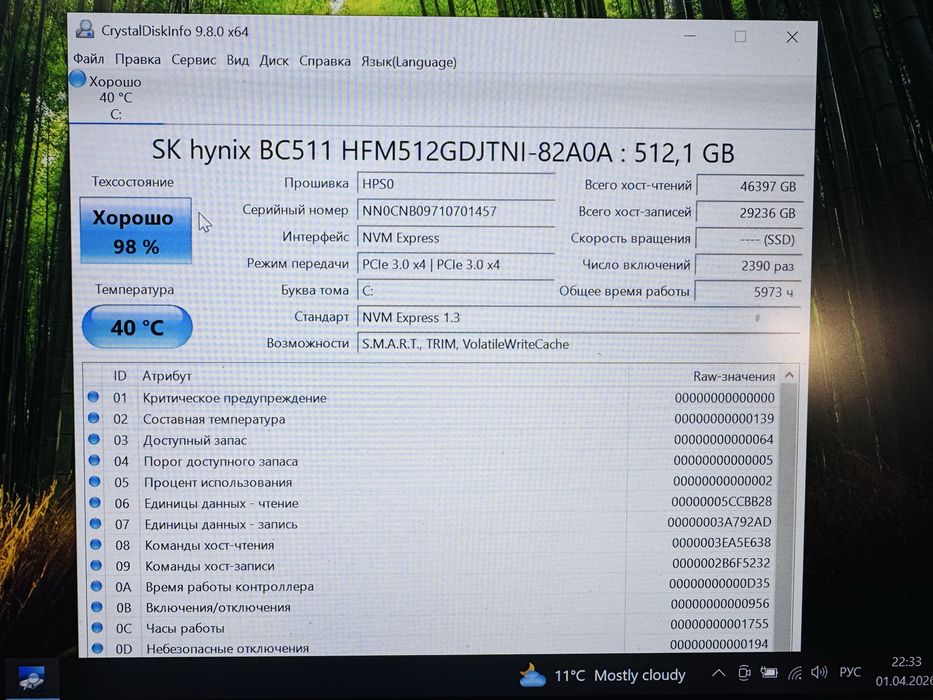This screenshot has height=700, width=933.
Task: Click the Возможности field S.M.A.R.T., TRIM
Action: (x=578, y=343)
